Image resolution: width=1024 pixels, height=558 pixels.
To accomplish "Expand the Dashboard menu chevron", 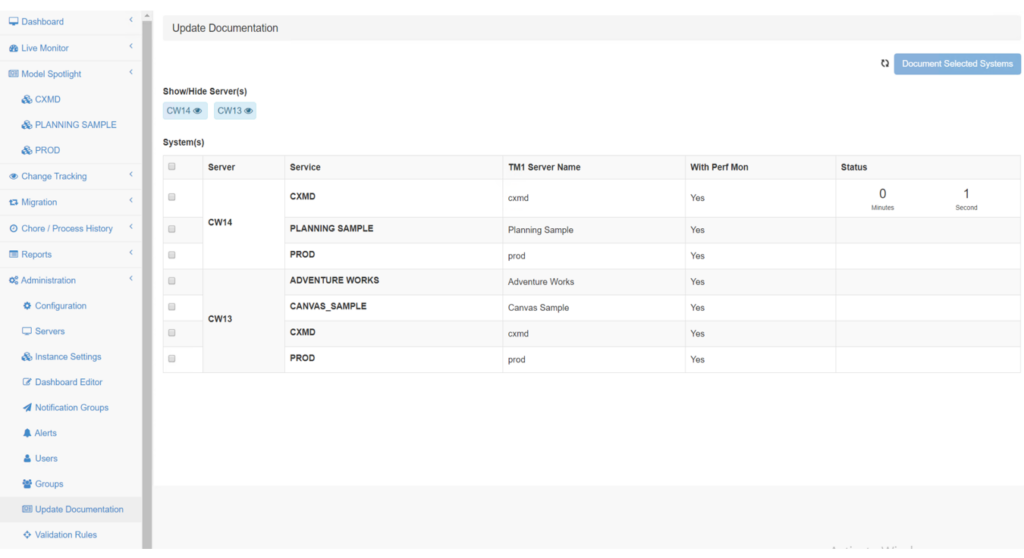I will (x=131, y=21).
